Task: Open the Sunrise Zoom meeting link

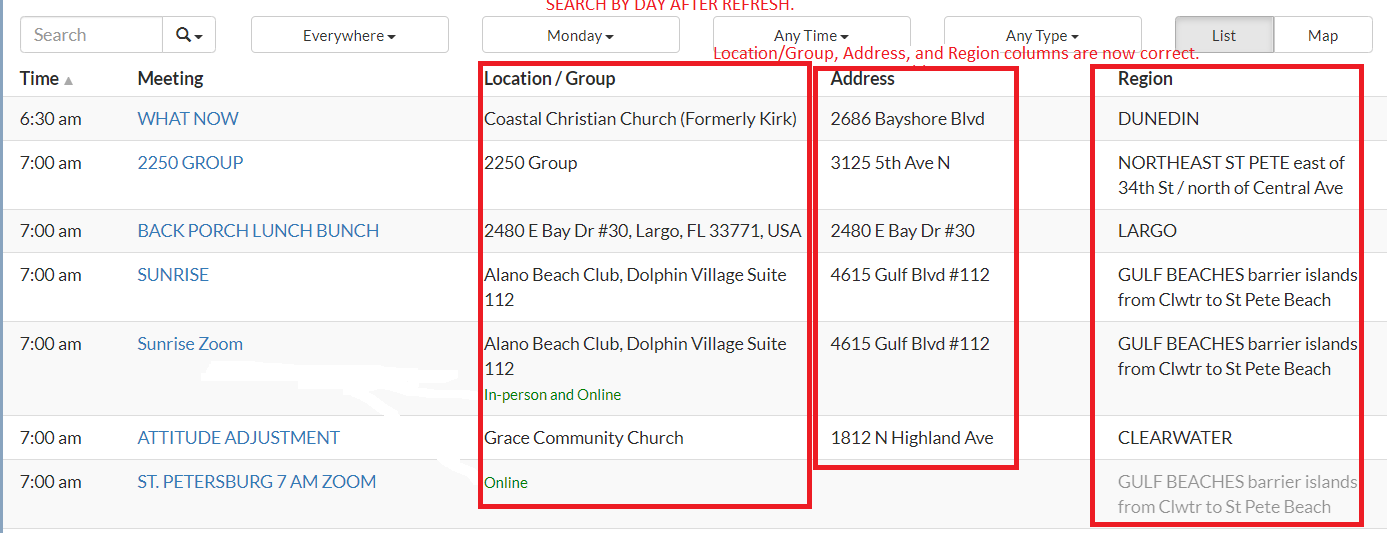Action: [x=190, y=344]
